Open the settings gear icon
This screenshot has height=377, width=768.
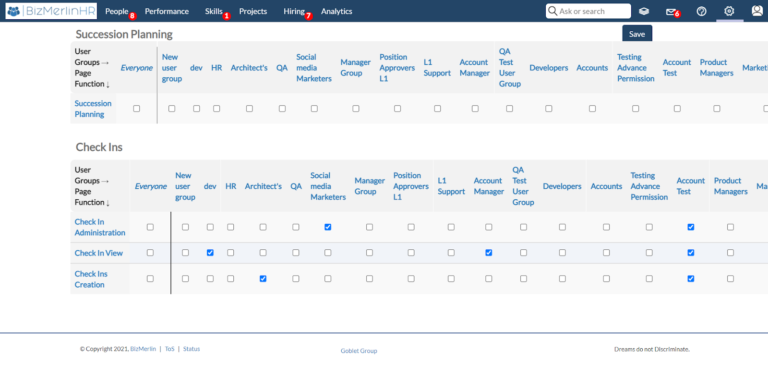click(729, 11)
